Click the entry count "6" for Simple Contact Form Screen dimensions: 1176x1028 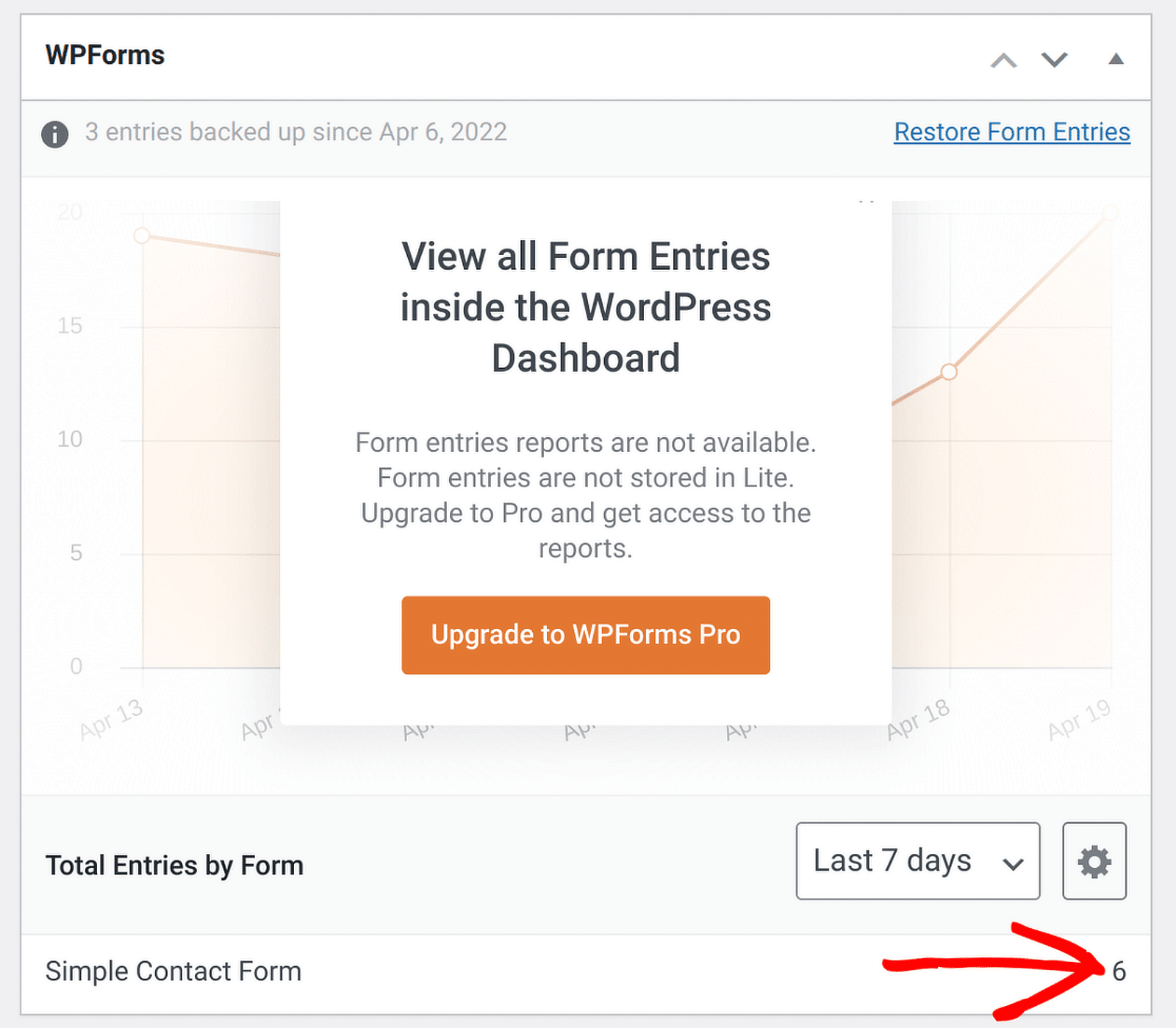[x=1120, y=971]
